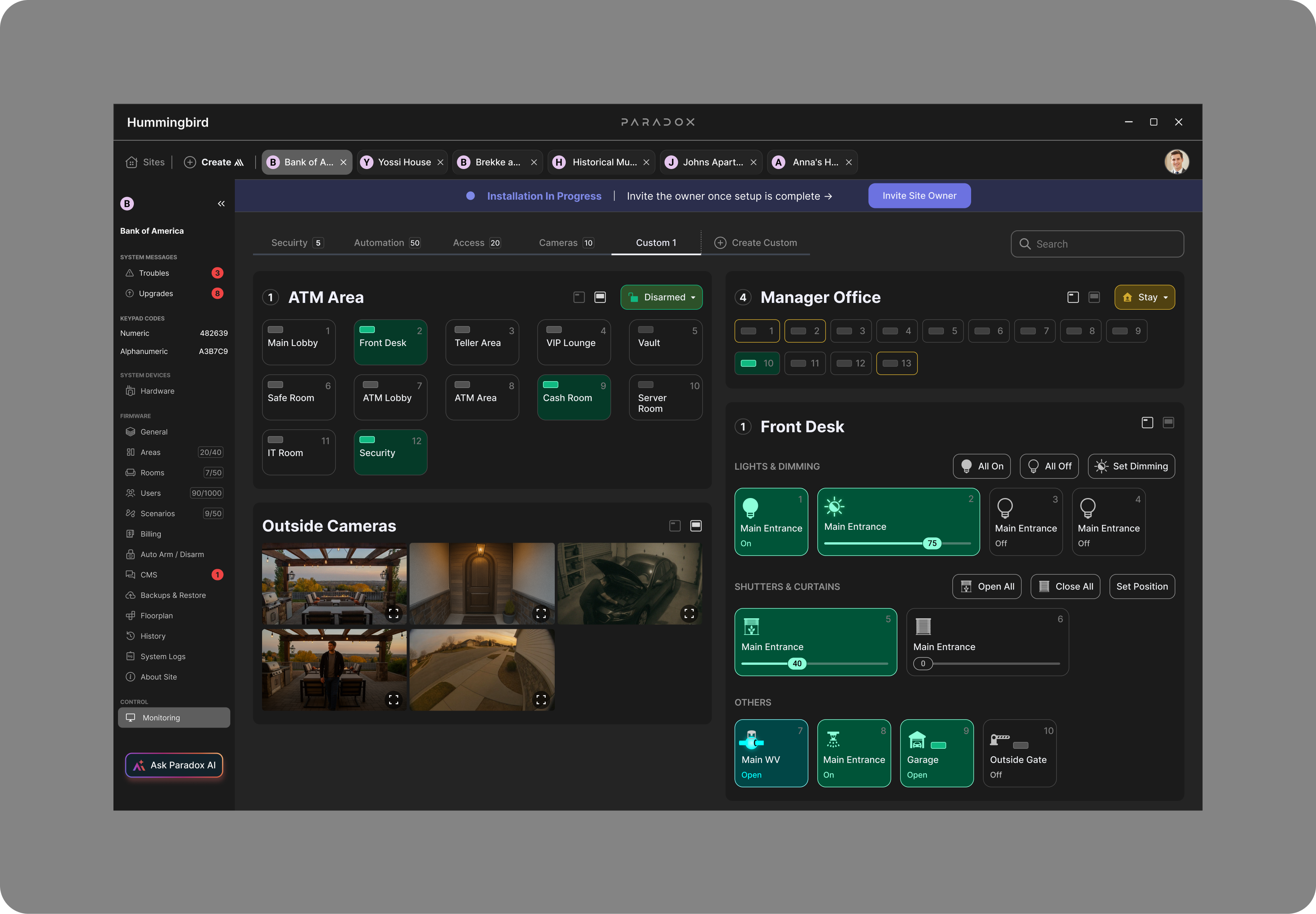Open History in the sidebar
The width and height of the screenshot is (1316, 914).
point(174,636)
